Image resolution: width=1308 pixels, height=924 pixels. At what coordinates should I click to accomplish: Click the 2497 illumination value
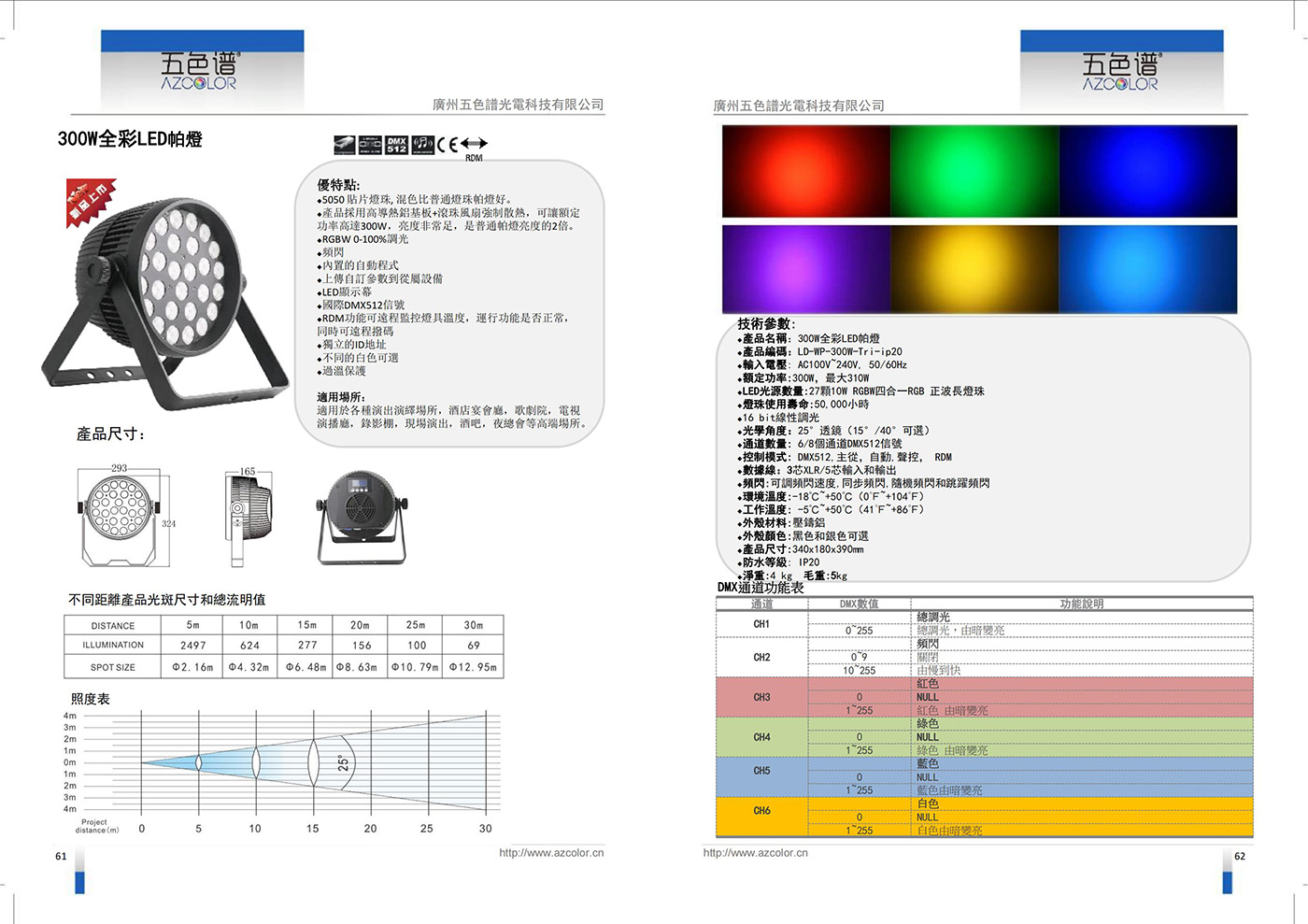[x=193, y=646]
